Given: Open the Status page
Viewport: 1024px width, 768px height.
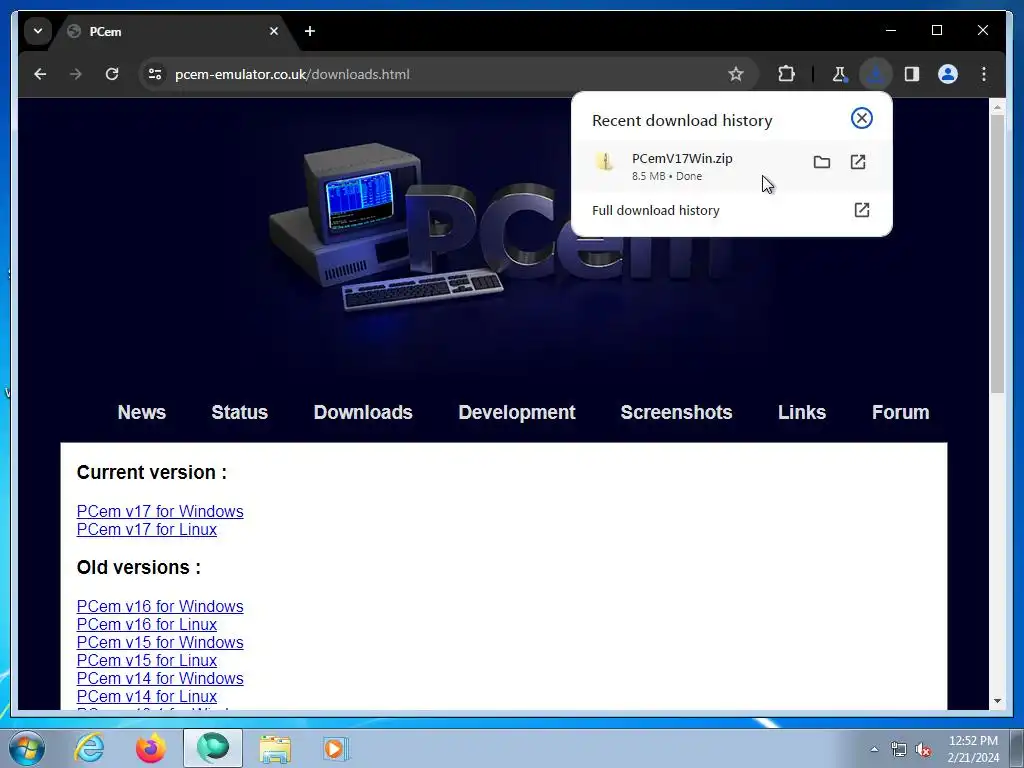Looking at the screenshot, I should coord(240,413).
